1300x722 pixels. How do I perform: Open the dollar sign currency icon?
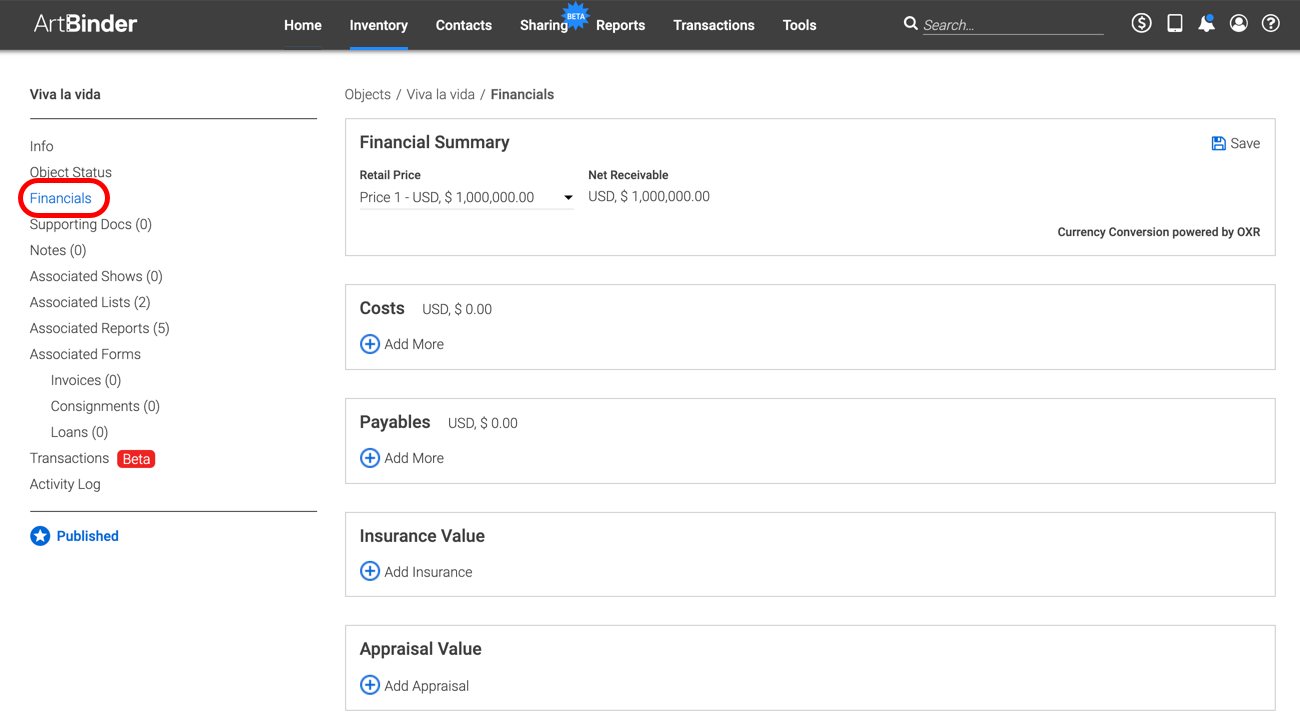tap(1141, 23)
